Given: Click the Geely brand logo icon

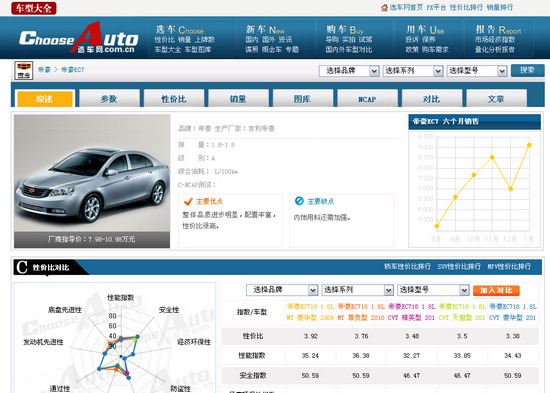Looking at the screenshot, I should (24, 70).
